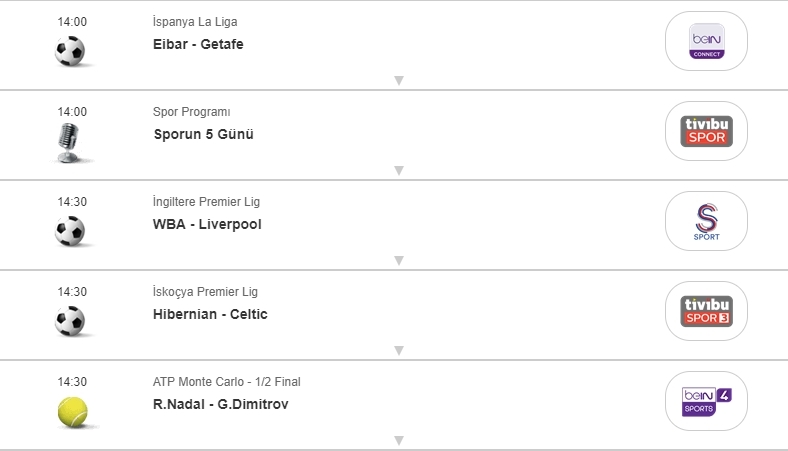This screenshot has height=451, width=788.
Task: Open the Tivibu Spor 3 channel logo
Action: click(x=707, y=311)
